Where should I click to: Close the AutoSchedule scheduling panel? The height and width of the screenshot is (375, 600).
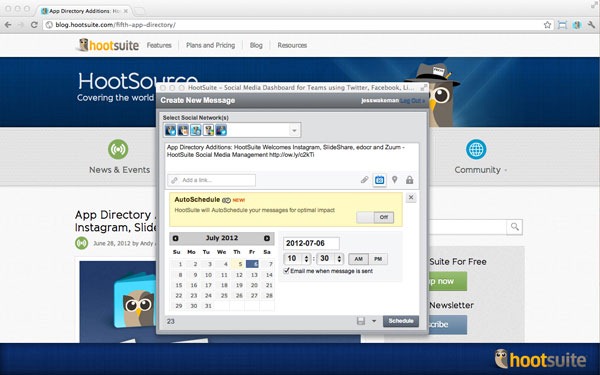click(x=411, y=197)
